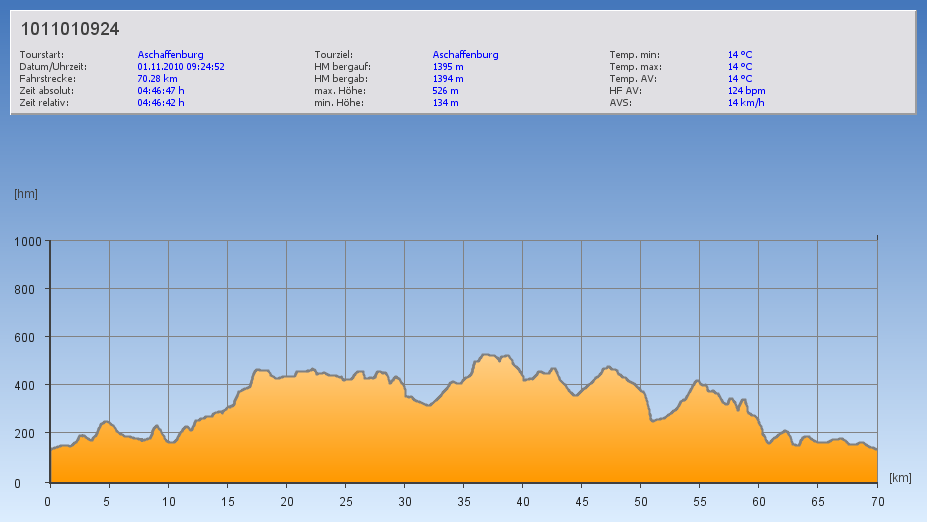The width and height of the screenshot is (927, 522).
Task: Click the HM bergauf value 1395 m
Action: pyautogui.click(x=448, y=67)
